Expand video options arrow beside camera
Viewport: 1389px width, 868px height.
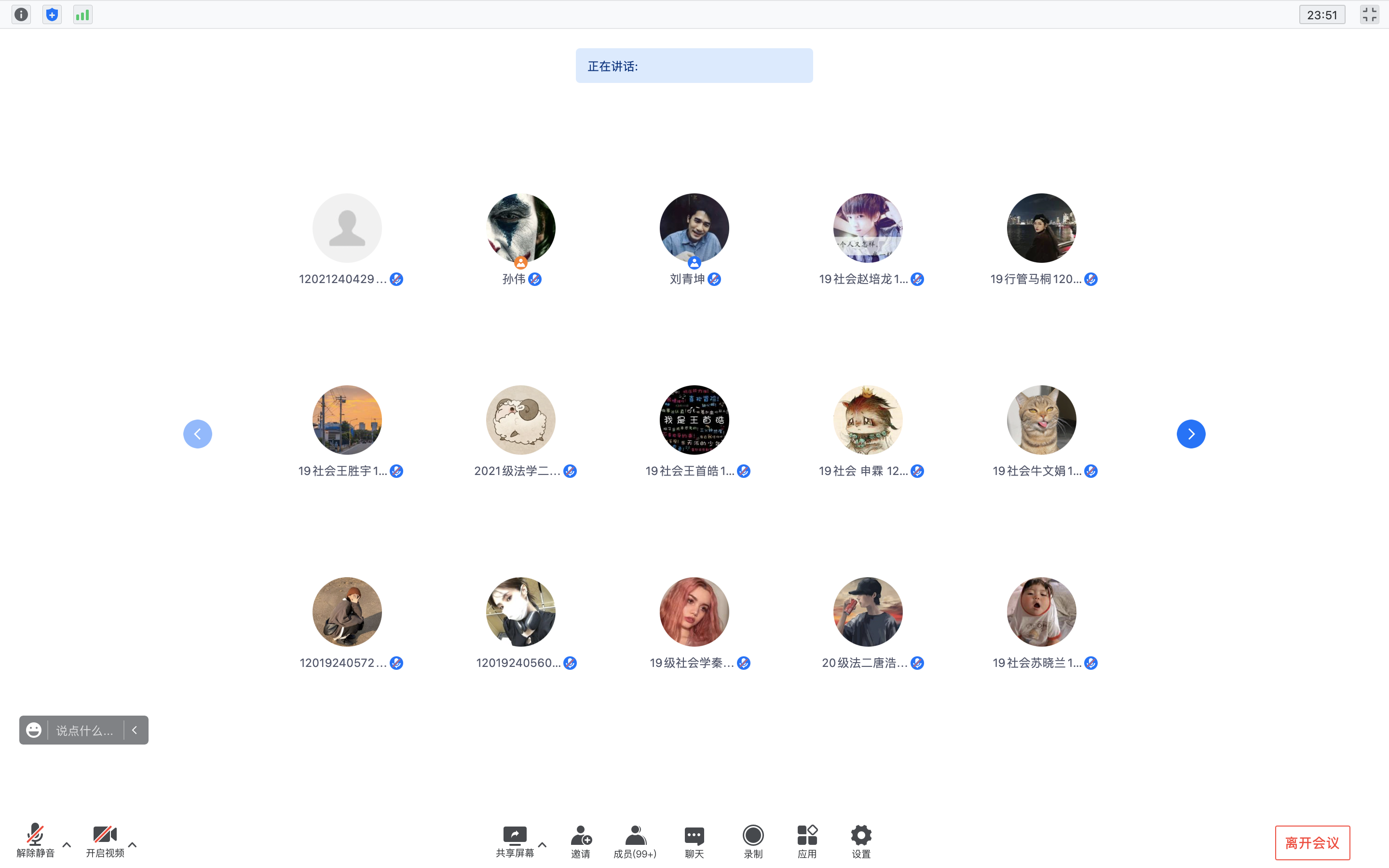point(133,844)
